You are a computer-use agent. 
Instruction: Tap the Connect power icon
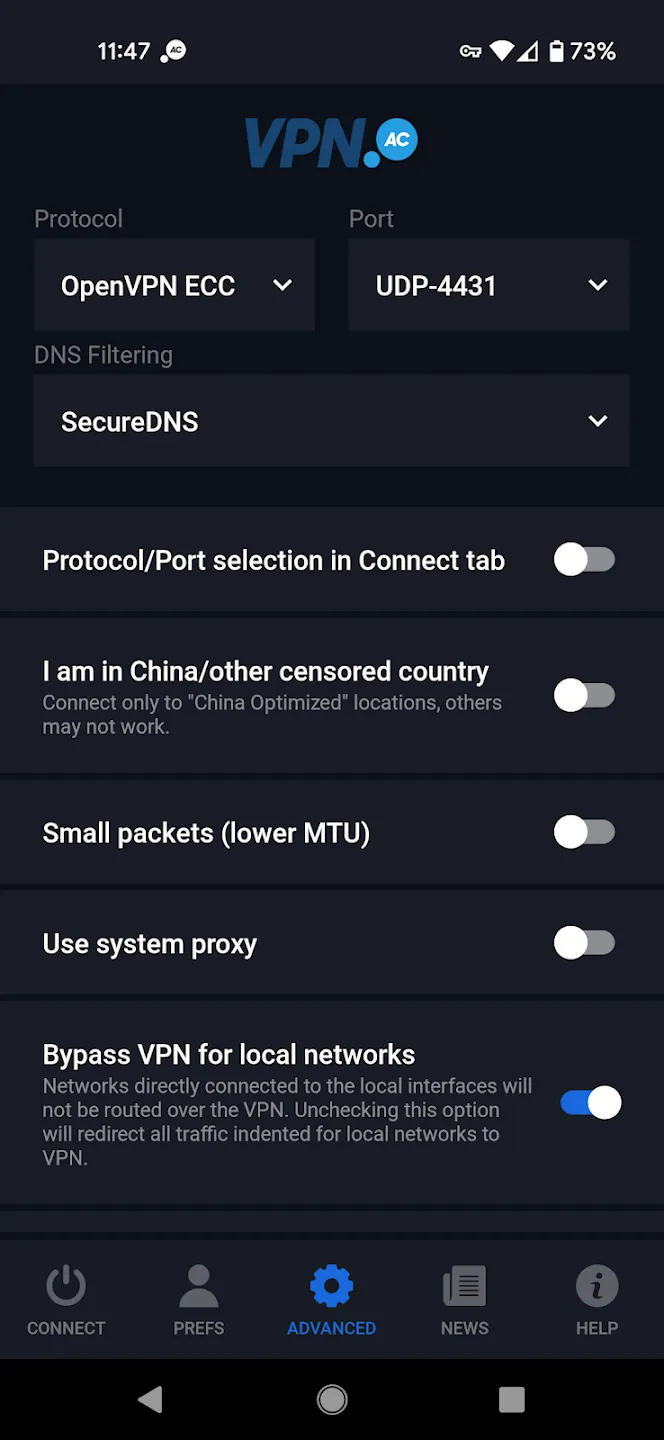tap(66, 1286)
